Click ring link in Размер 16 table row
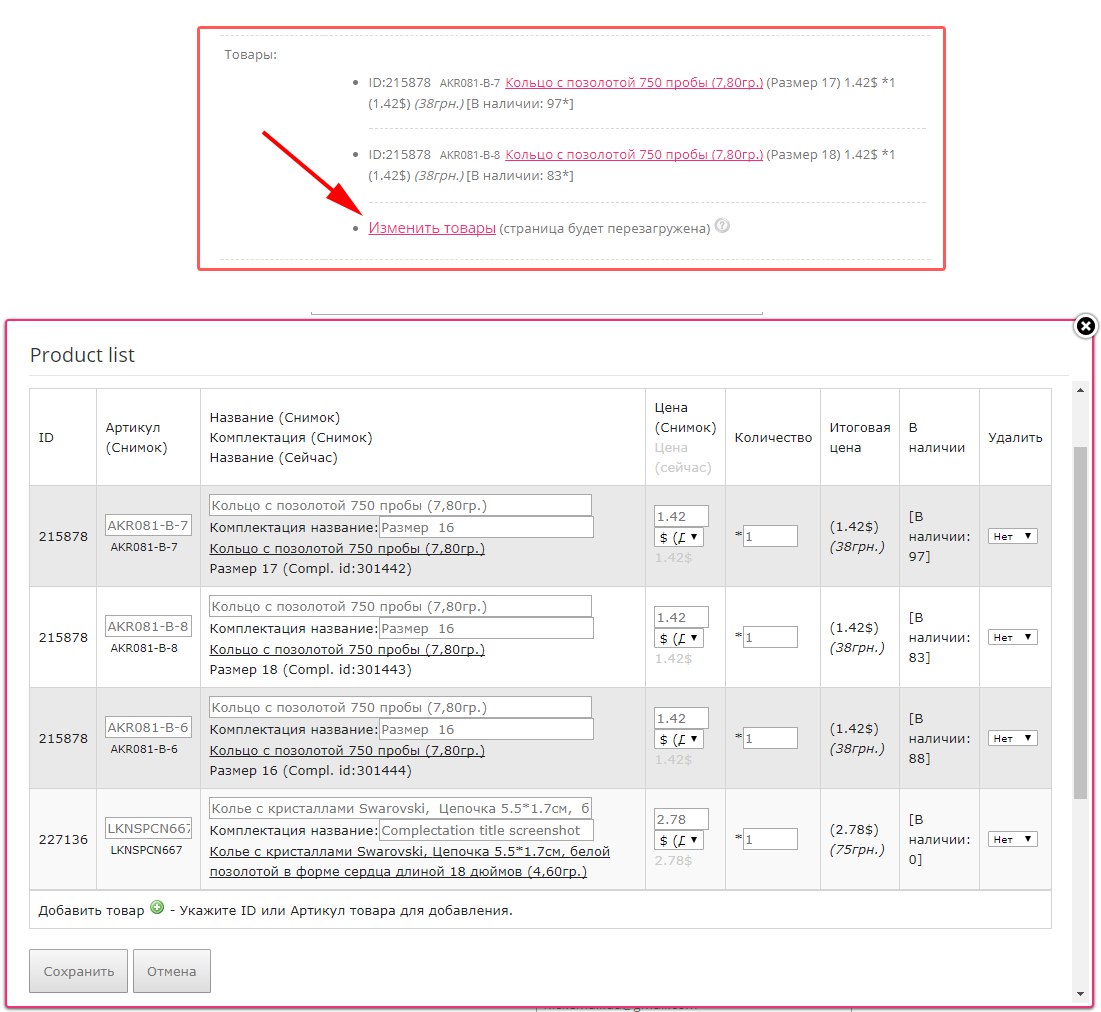The width and height of the screenshot is (1101, 1012). point(347,751)
